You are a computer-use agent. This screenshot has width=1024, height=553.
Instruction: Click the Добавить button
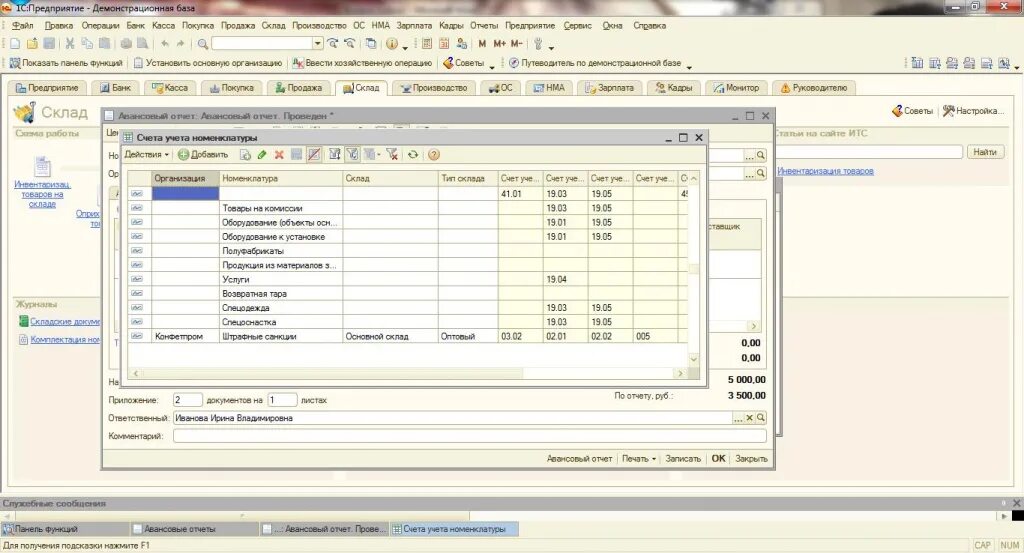203,155
